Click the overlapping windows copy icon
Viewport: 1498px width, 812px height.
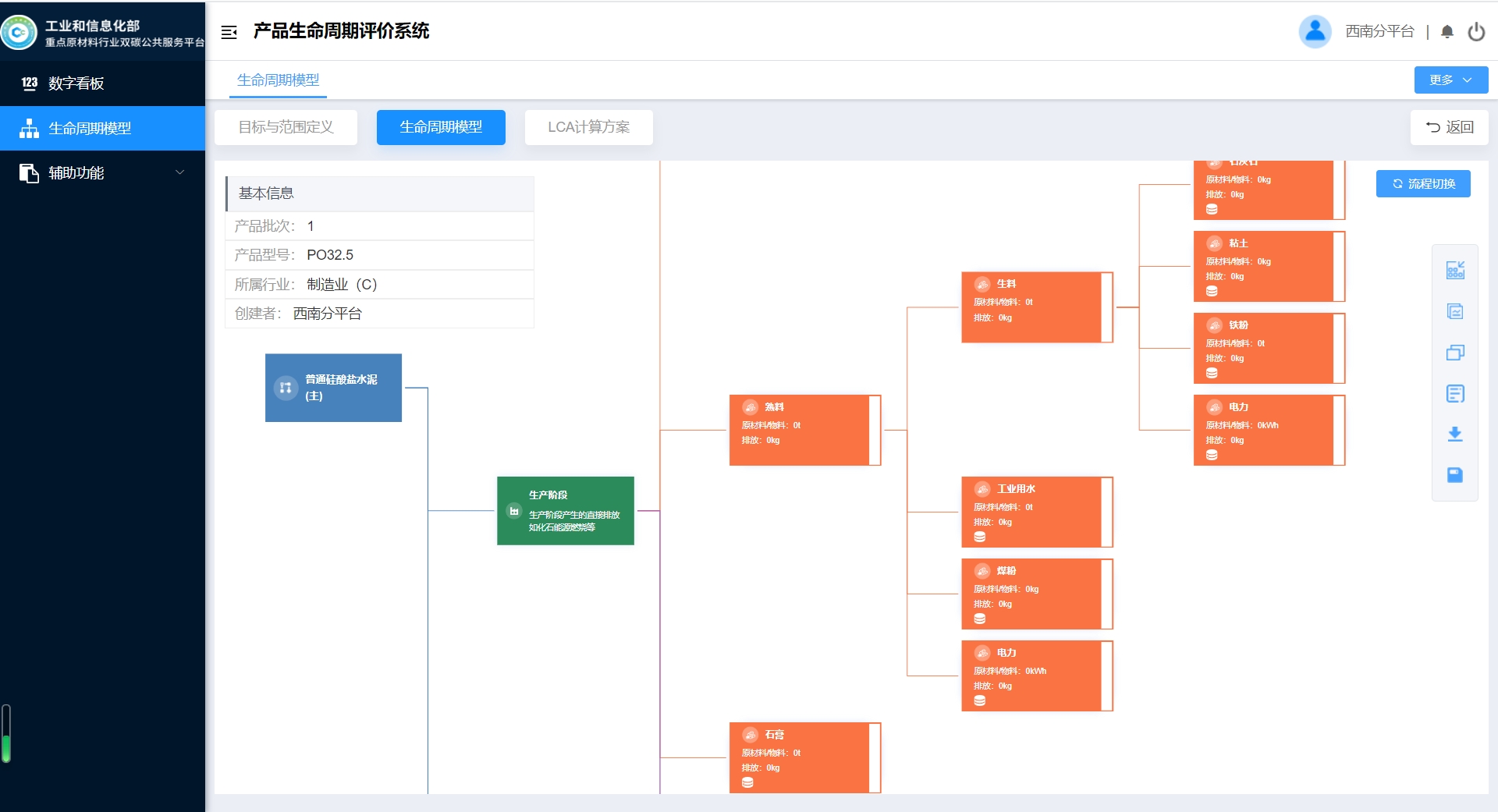click(1455, 353)
